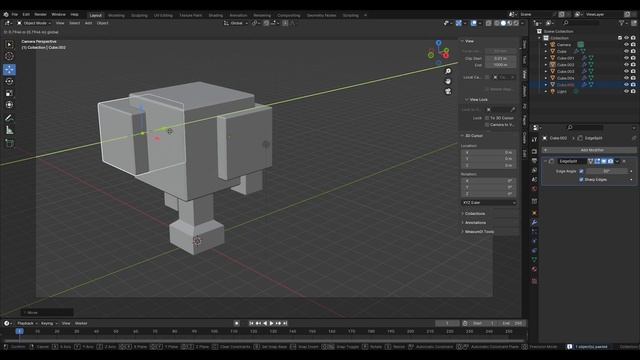The width and height of the screenshot is (640, 360).
Task: Open the Object Data green triangle tab
Action: click(x=534, y=260)
